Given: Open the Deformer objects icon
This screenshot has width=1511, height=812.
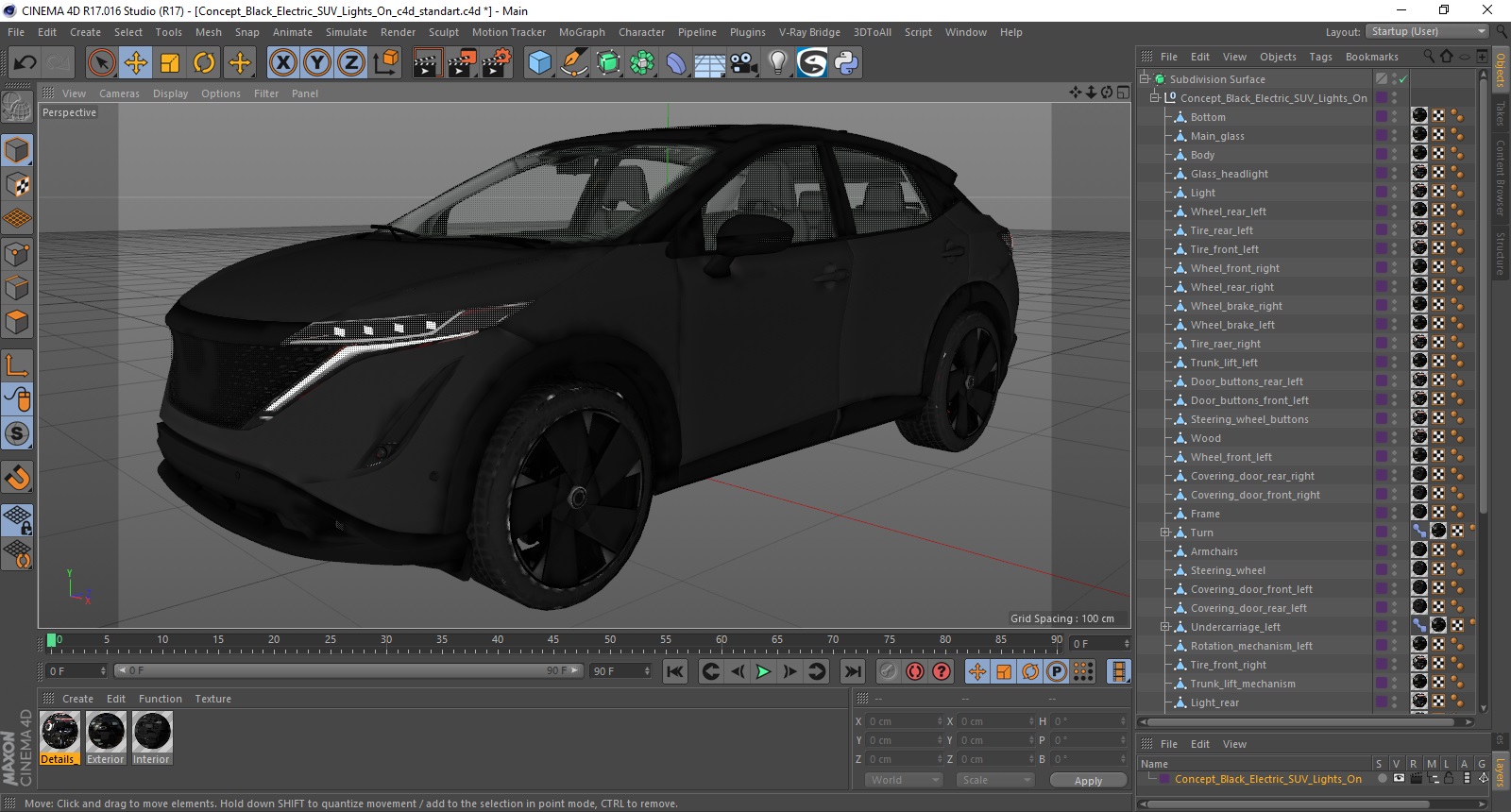Looking at the screenshot, I should (x=676, y=63).
